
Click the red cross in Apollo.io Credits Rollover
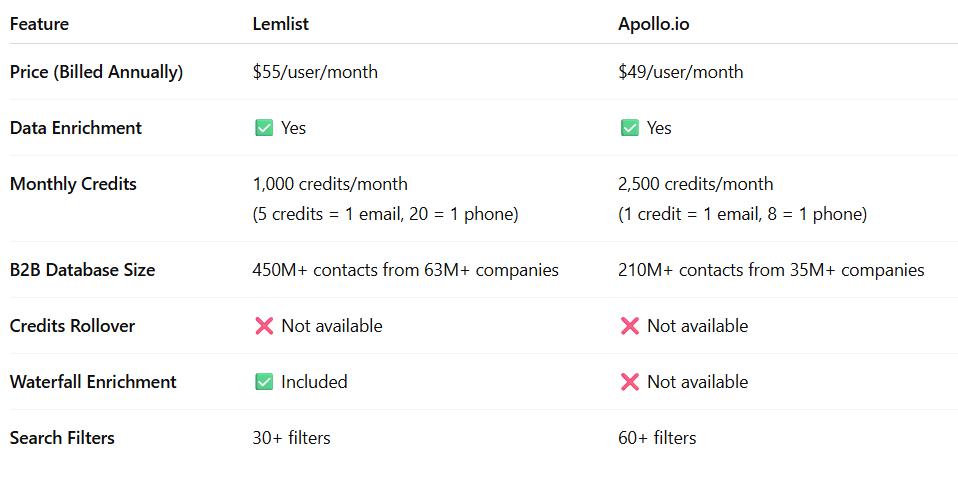630,325
